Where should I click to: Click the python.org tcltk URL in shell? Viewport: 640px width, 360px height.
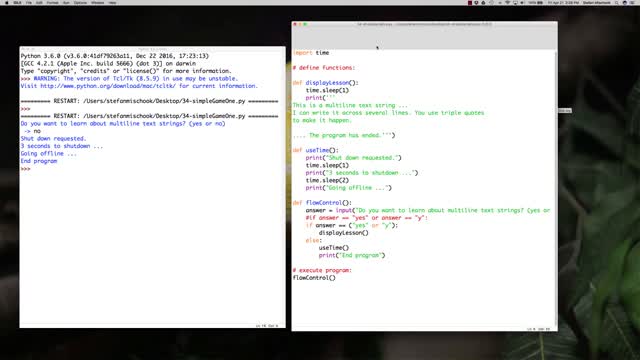[108, 86]
